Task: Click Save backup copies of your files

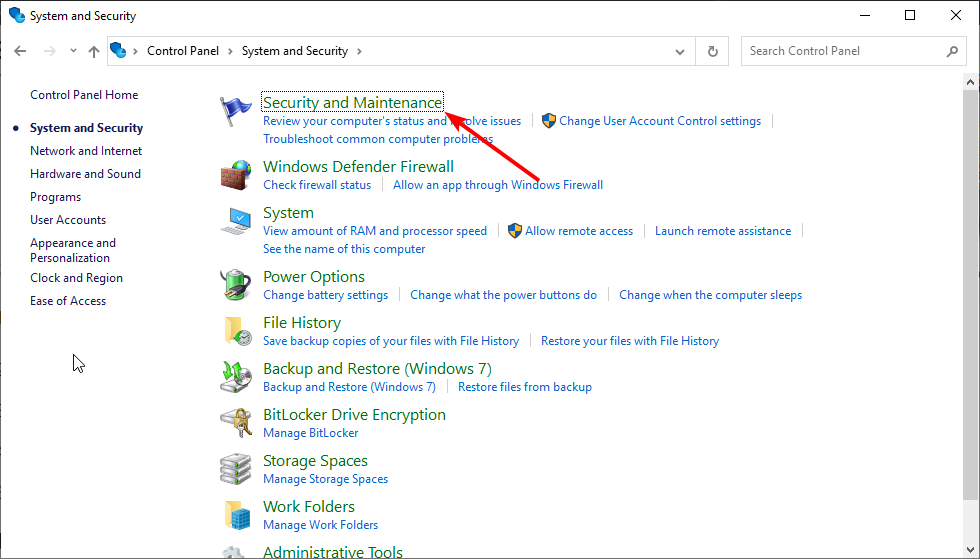Action: [391, 341]
